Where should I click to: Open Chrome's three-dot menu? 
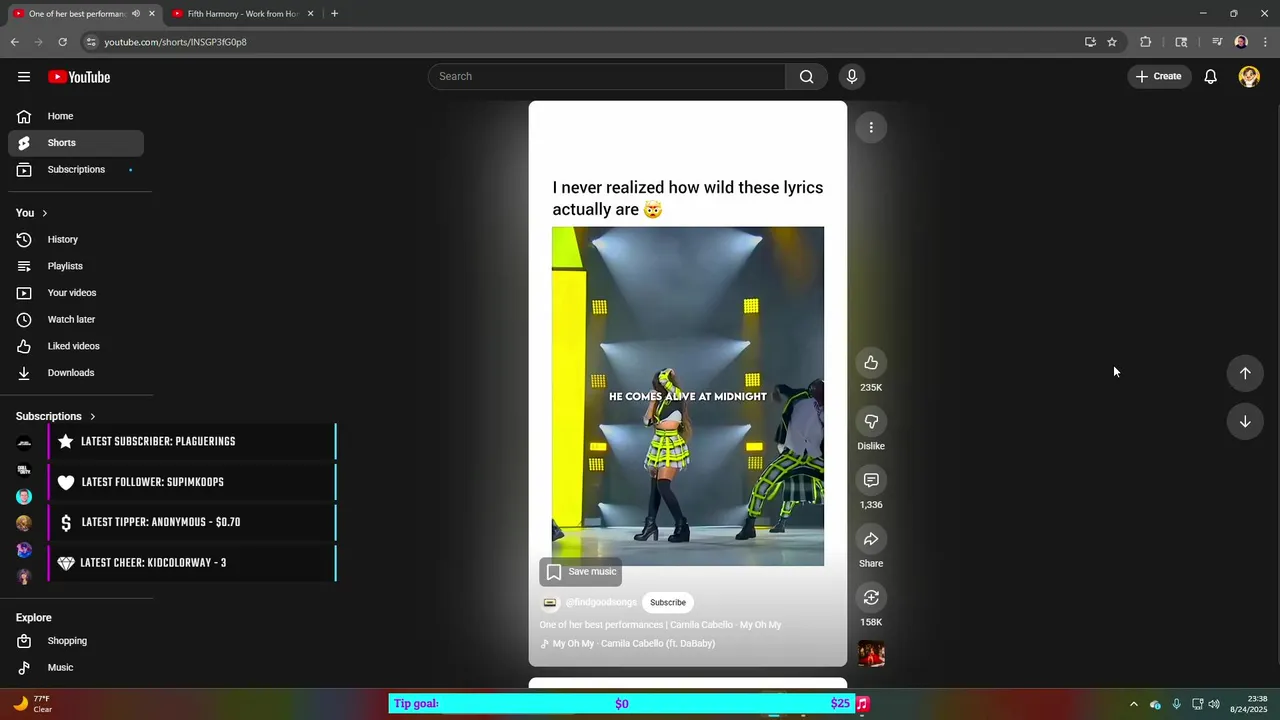point(1266,42)
